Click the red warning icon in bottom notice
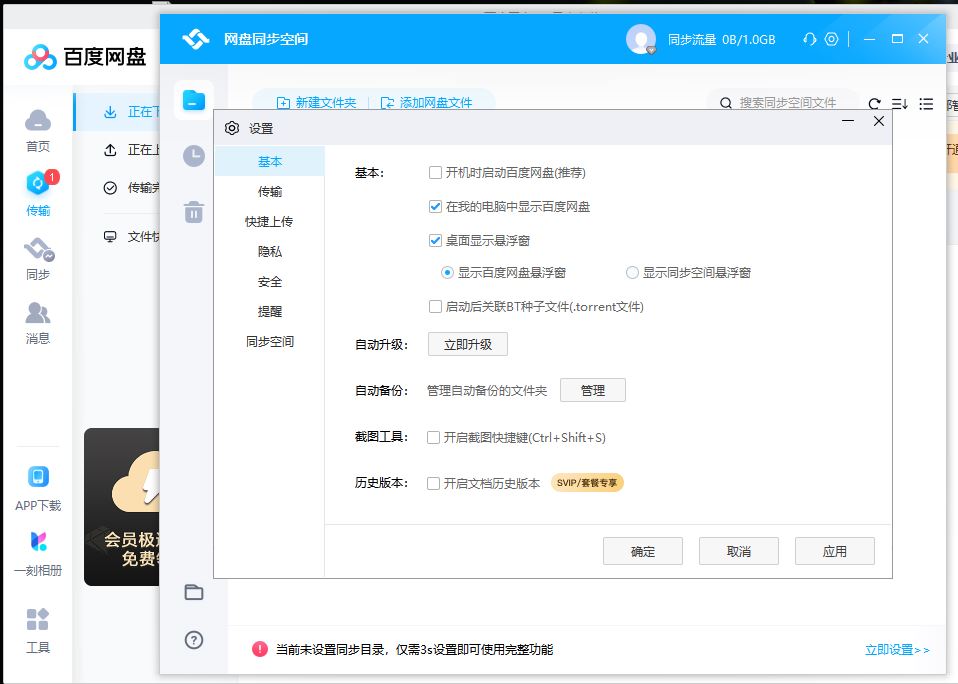Viewport: 958px width, 684px height. [260, 649]
